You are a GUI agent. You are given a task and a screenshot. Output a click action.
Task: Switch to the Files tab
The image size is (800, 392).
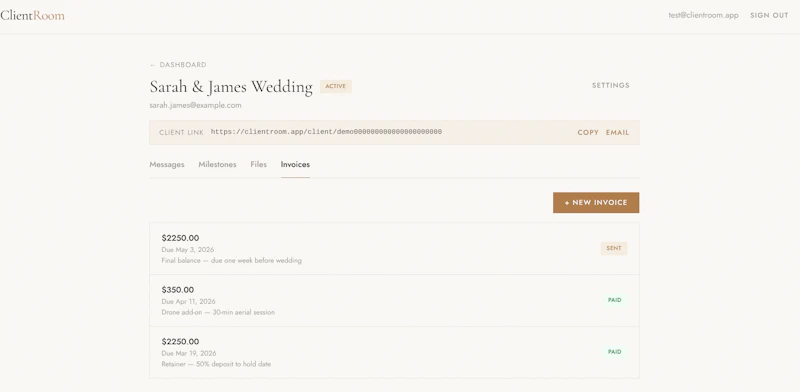259,164
